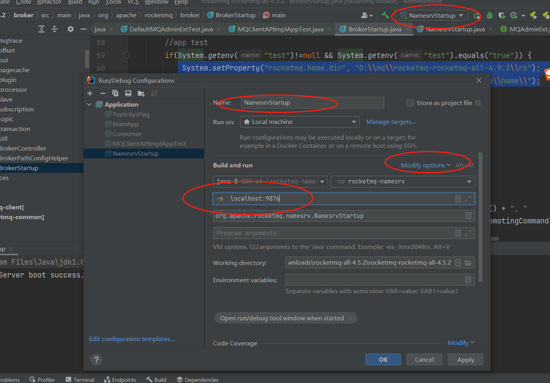Collapse all in project tool window
The width and height of the screenshot is (550, 383).
(x=54, y=29)
